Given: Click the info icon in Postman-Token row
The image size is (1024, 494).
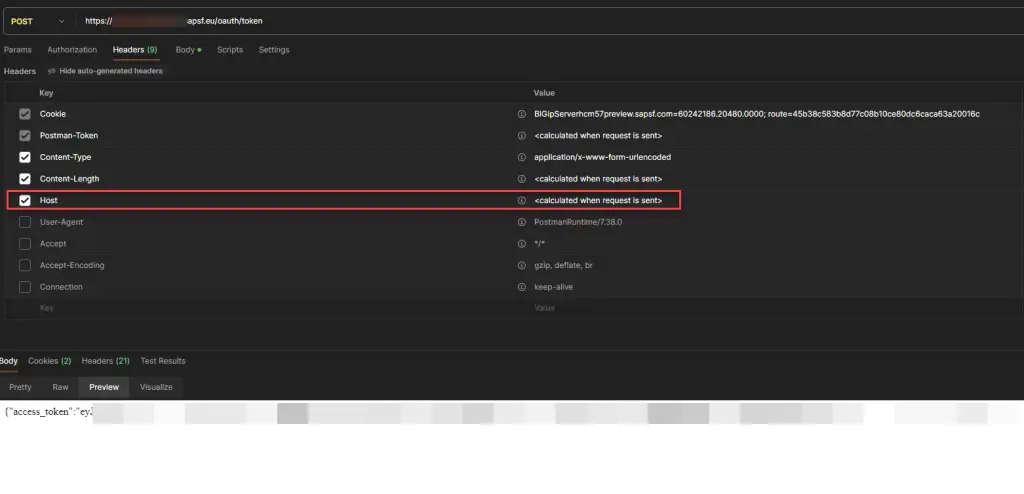Looking at the screenshot, I should 521,135.
